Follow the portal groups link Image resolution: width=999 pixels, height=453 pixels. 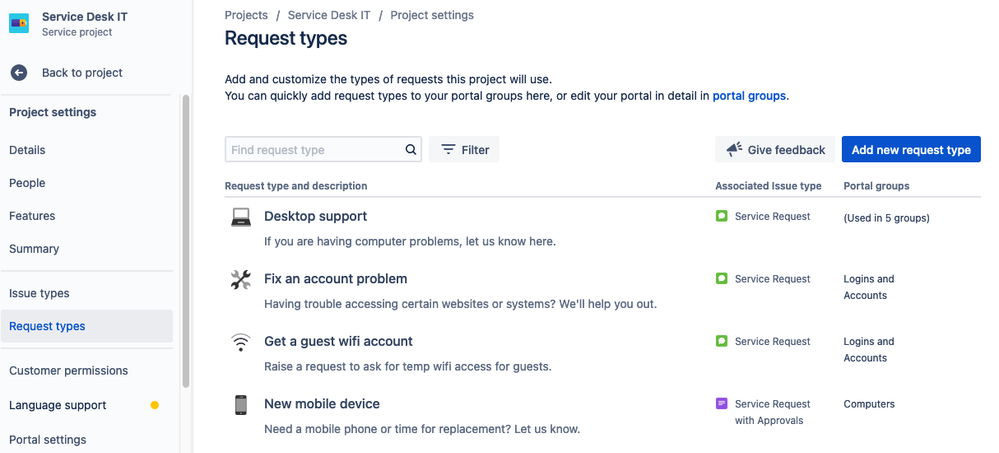[749, 96]
